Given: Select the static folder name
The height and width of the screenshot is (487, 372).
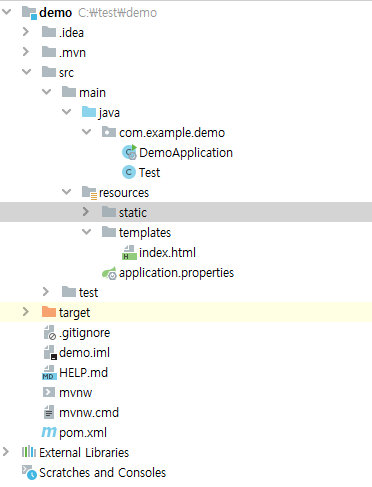Looking at the screenshot, I should (x=133, y=213).
